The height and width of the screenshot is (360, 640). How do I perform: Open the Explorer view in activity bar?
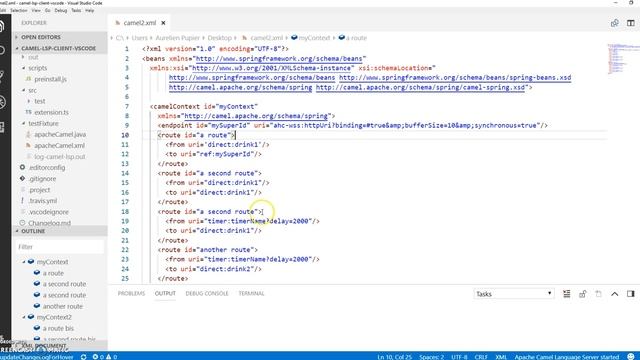click(2, 26)
